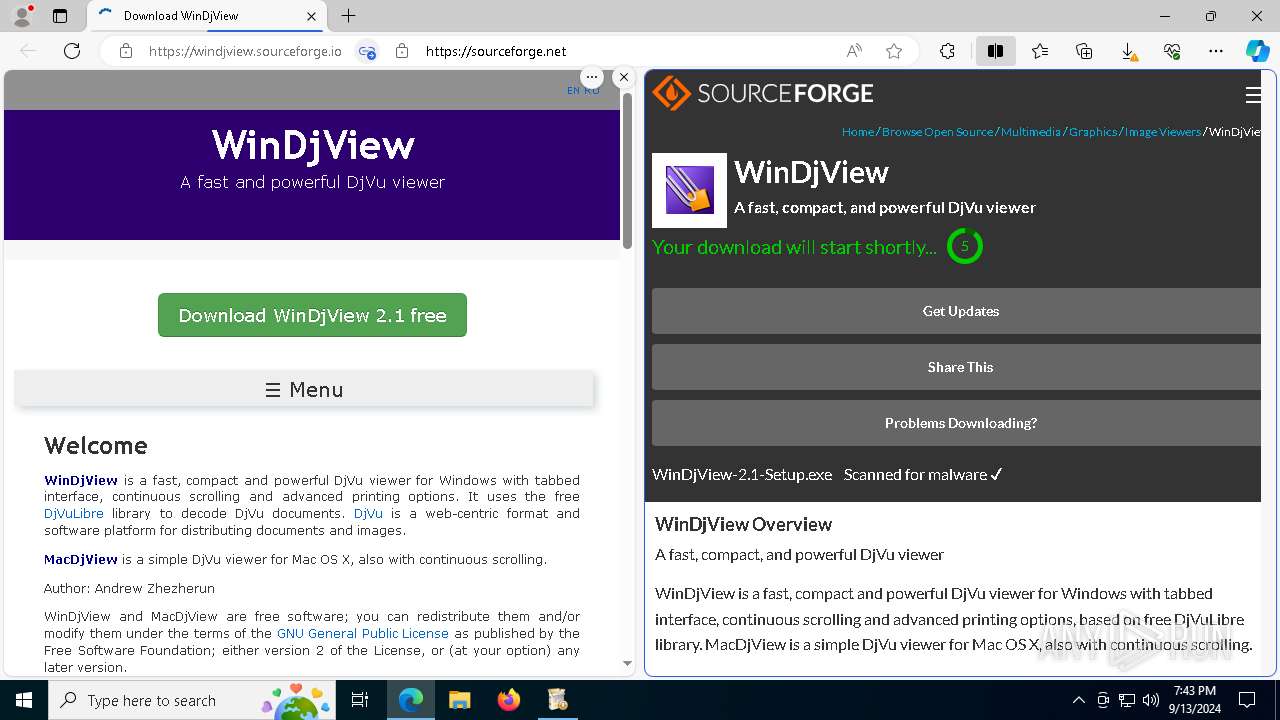1280x720 pixels.
Task: Open split pane more options ellipsis
Action: tap(592, 77)
